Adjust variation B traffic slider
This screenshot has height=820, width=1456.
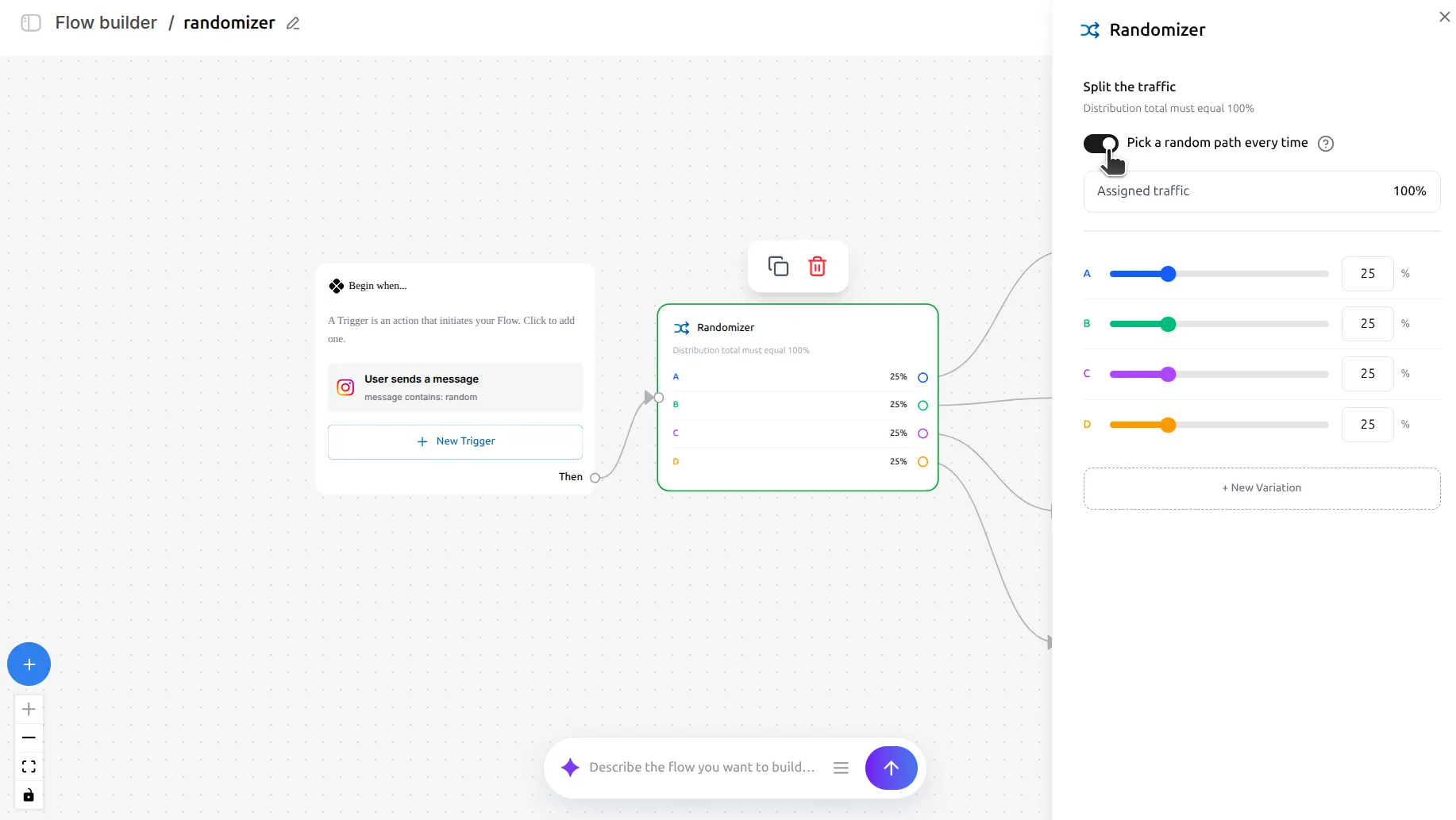tap(1168, 324)
